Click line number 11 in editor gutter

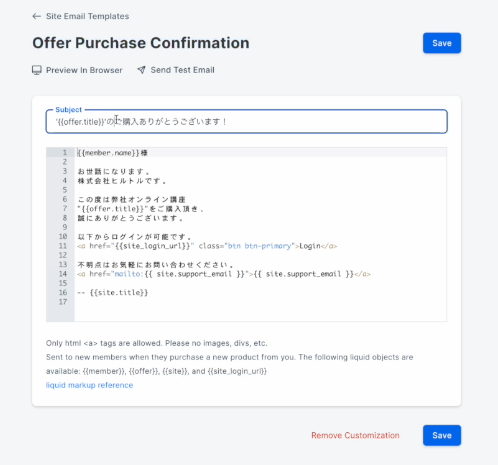[x=63, y=246]
